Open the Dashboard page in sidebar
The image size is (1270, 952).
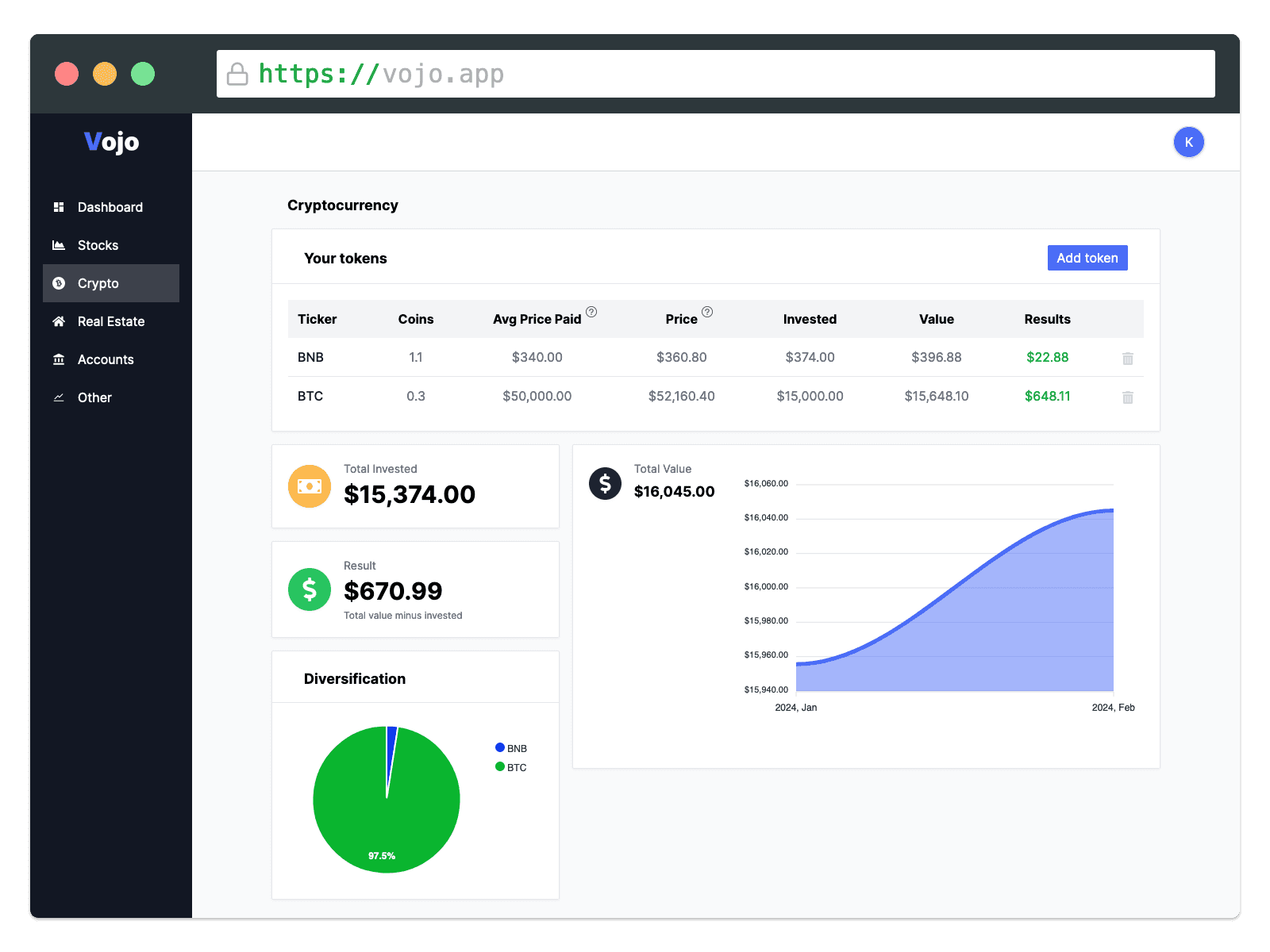pos(110,207)
